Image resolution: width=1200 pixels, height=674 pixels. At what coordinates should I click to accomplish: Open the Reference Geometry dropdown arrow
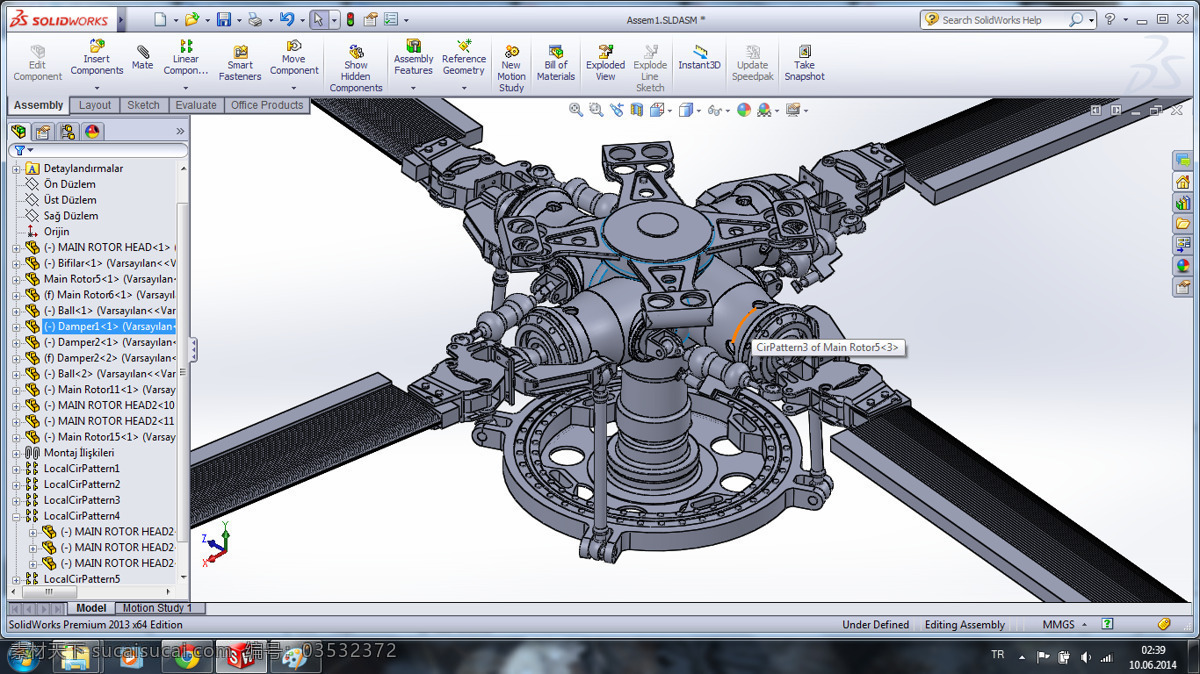464,88
